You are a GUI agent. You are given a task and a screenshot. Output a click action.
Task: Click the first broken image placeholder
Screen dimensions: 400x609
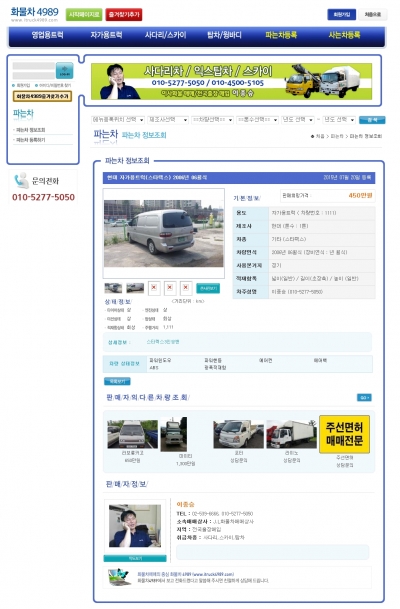[x=154, y=288]
